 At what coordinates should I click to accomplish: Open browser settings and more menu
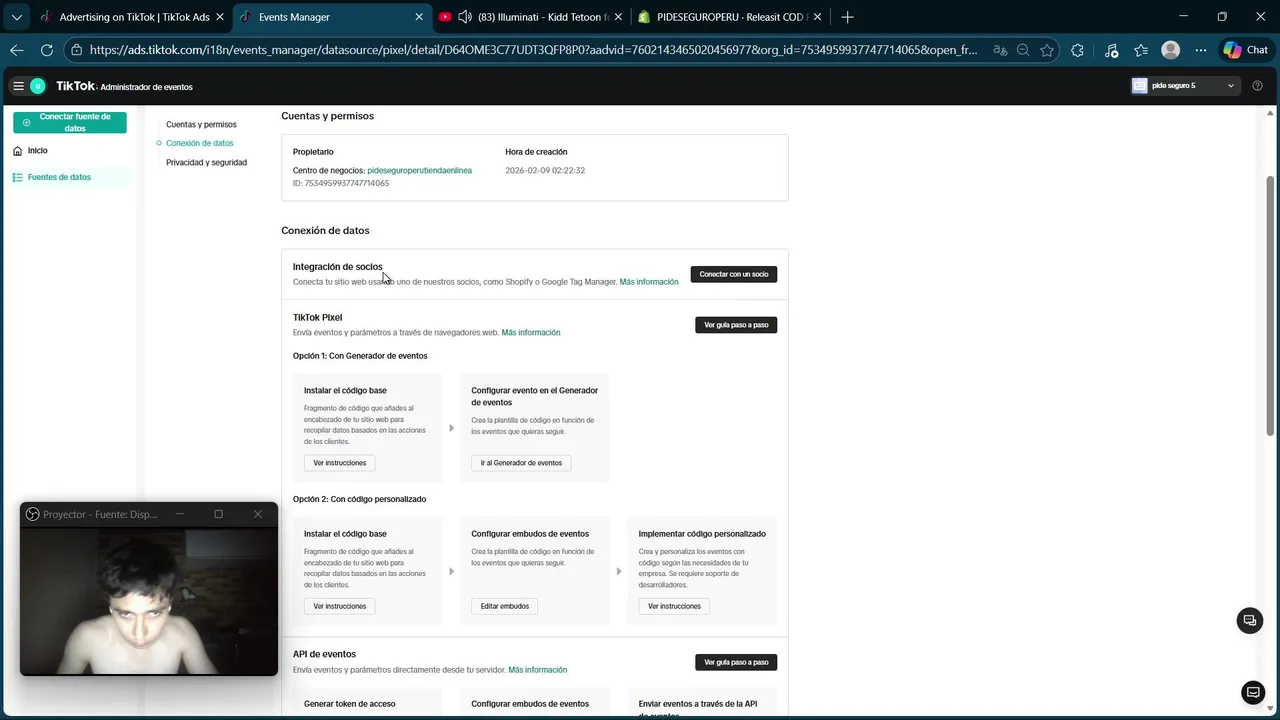pos(1201,50)
